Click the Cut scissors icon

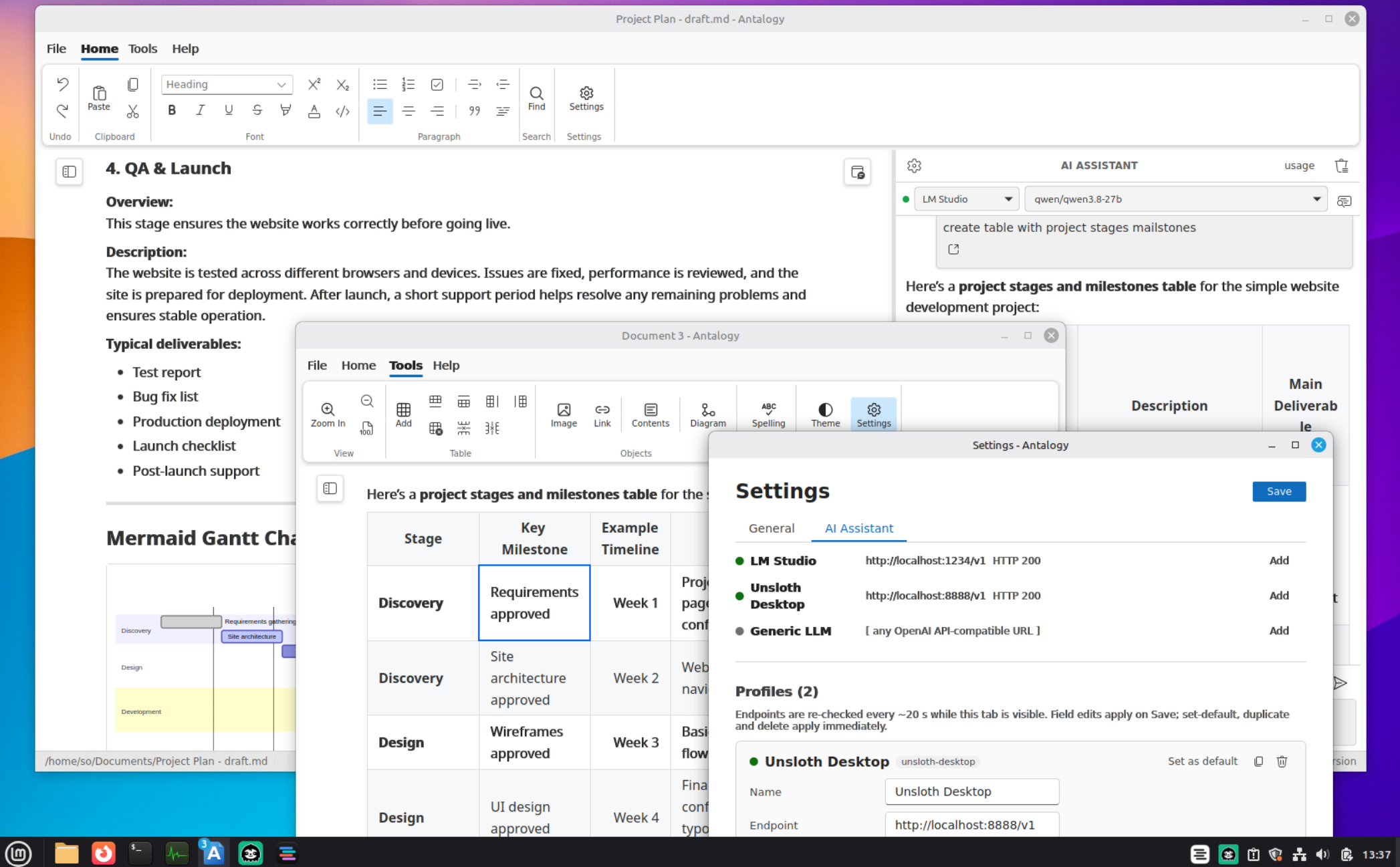pos(133,111)
